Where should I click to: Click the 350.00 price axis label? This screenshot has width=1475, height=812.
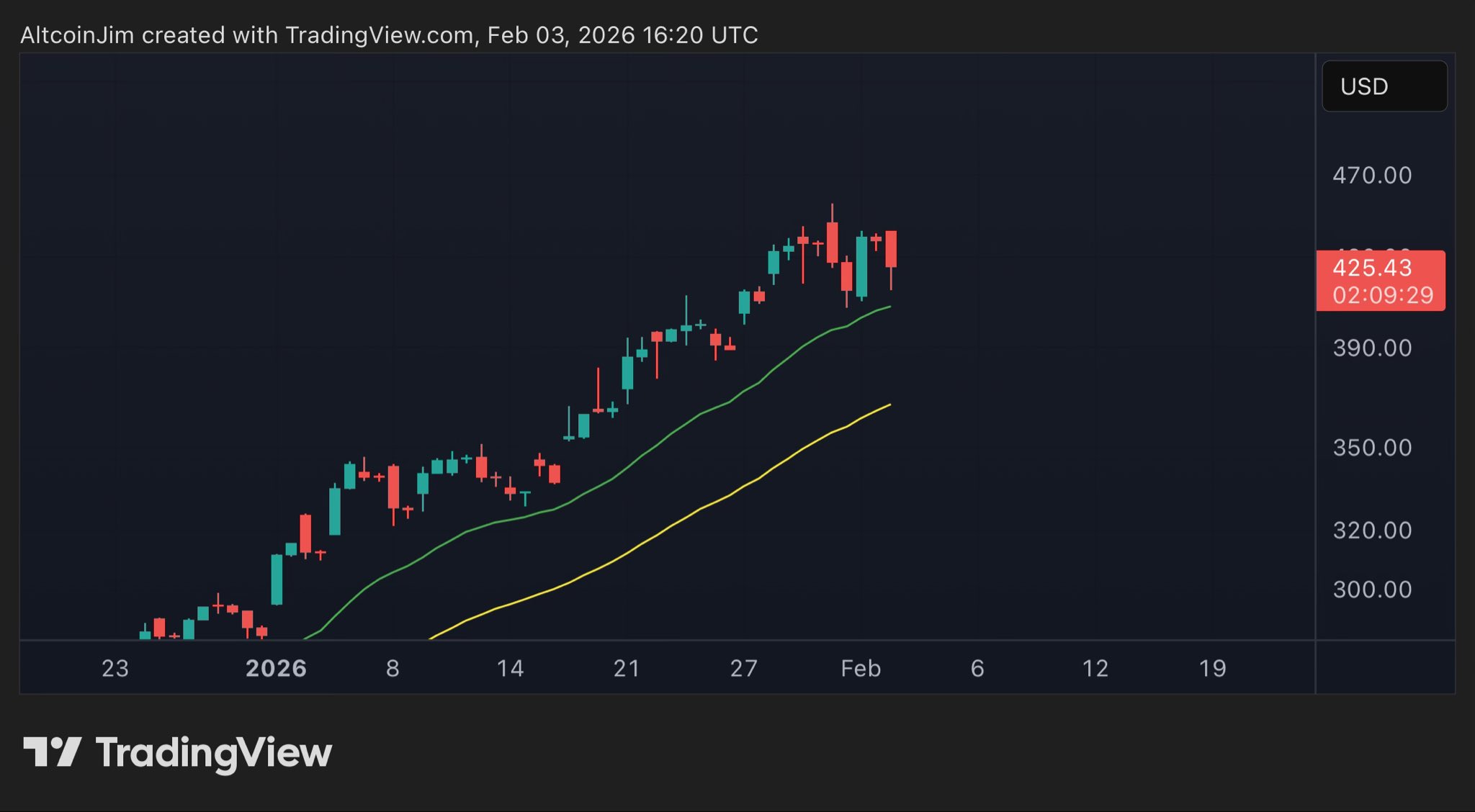pos(1372,448)
